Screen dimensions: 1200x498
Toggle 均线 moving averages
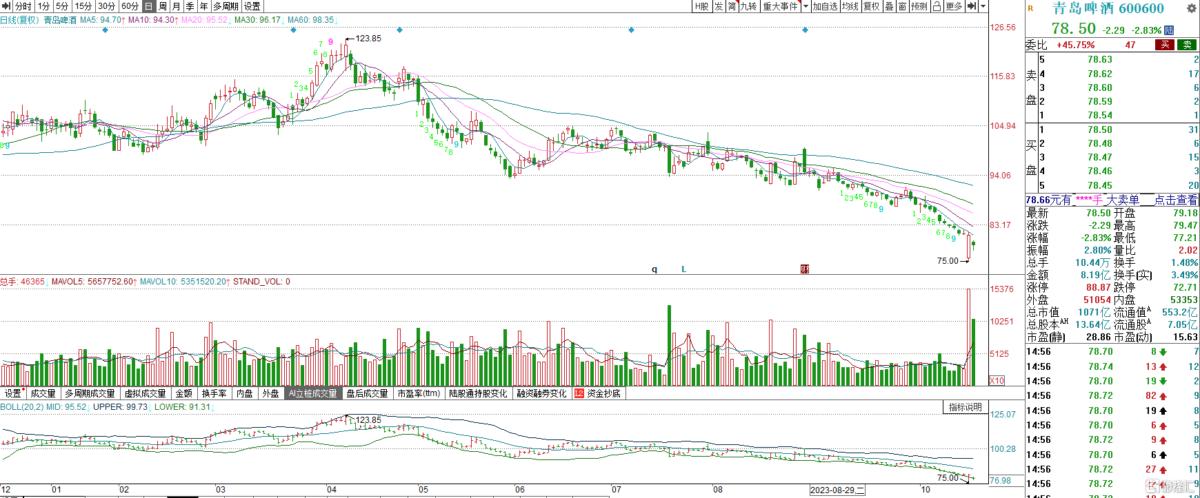[x=849, y=6]
